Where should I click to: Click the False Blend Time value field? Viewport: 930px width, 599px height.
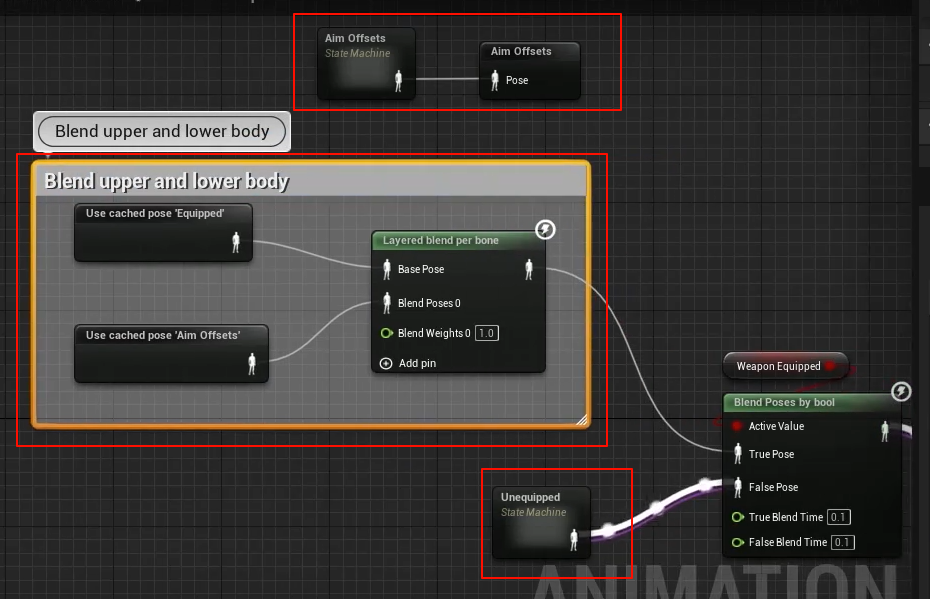pos(842,542)
